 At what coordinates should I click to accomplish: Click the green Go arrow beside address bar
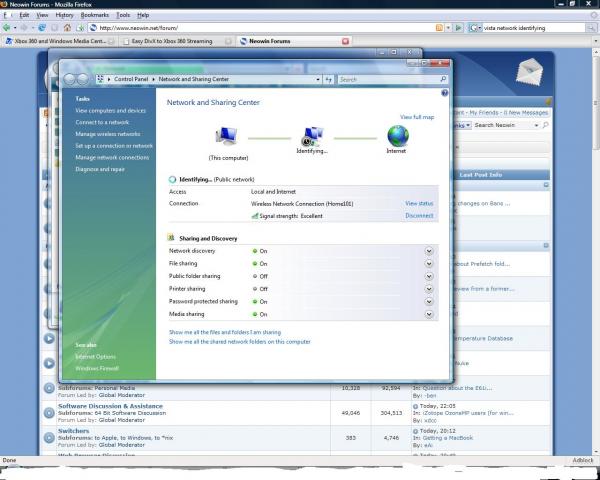pos(458,28)
